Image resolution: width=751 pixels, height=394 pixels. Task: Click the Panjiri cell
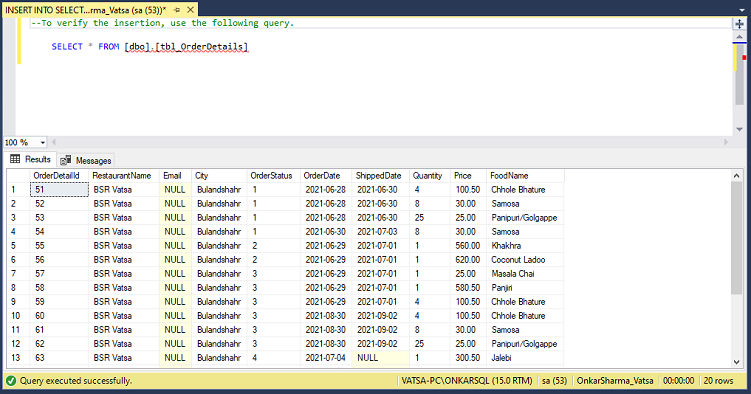click(525, 288)
